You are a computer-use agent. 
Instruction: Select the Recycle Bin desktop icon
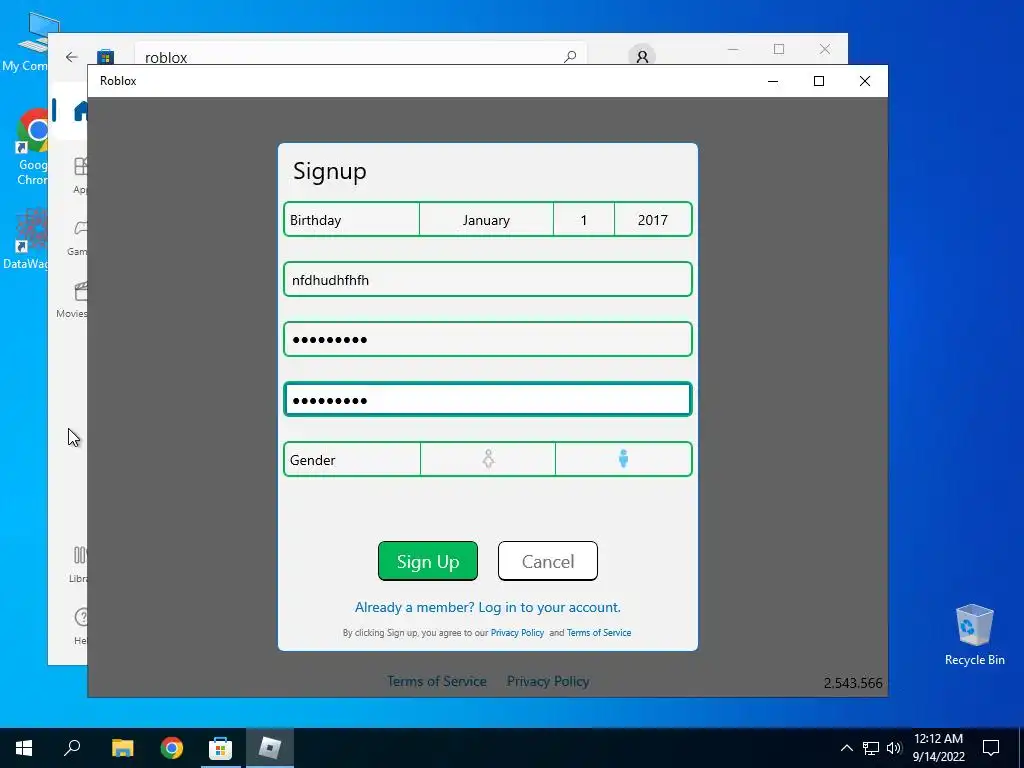coord(974,635)
